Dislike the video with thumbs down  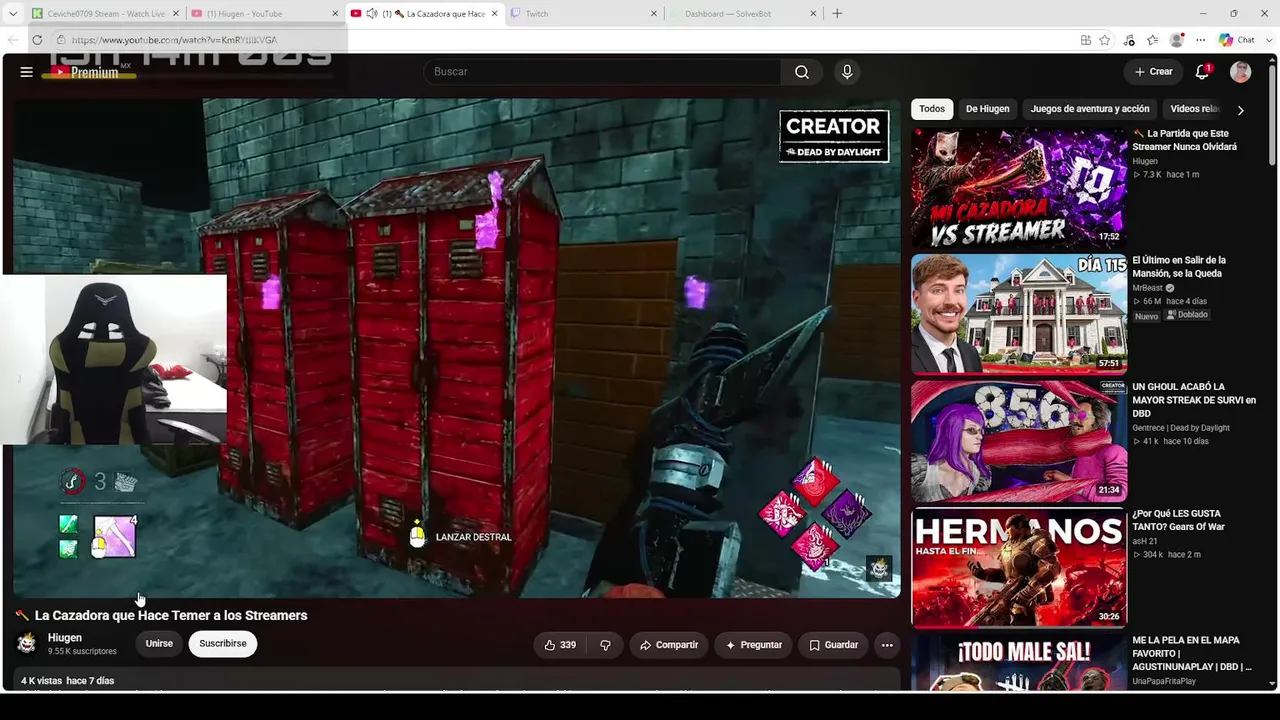[x=605, y=645]
